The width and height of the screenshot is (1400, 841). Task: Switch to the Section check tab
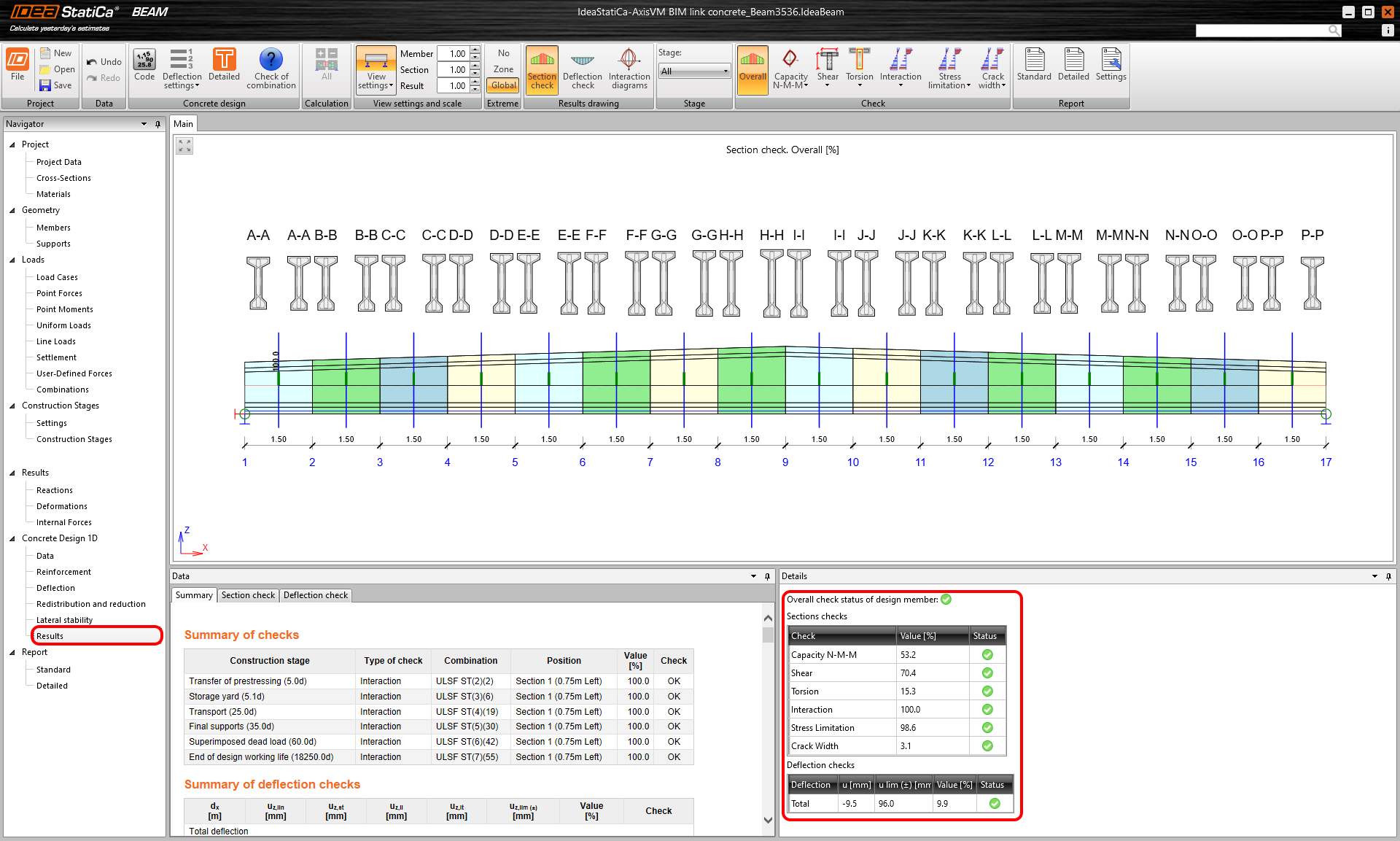pyautogui.click(x=248, y=595)
